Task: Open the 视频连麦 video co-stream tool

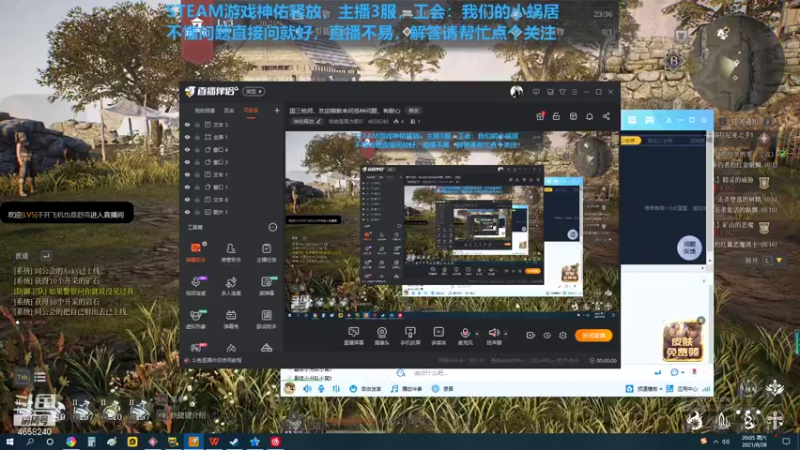Action: [195, 286]
